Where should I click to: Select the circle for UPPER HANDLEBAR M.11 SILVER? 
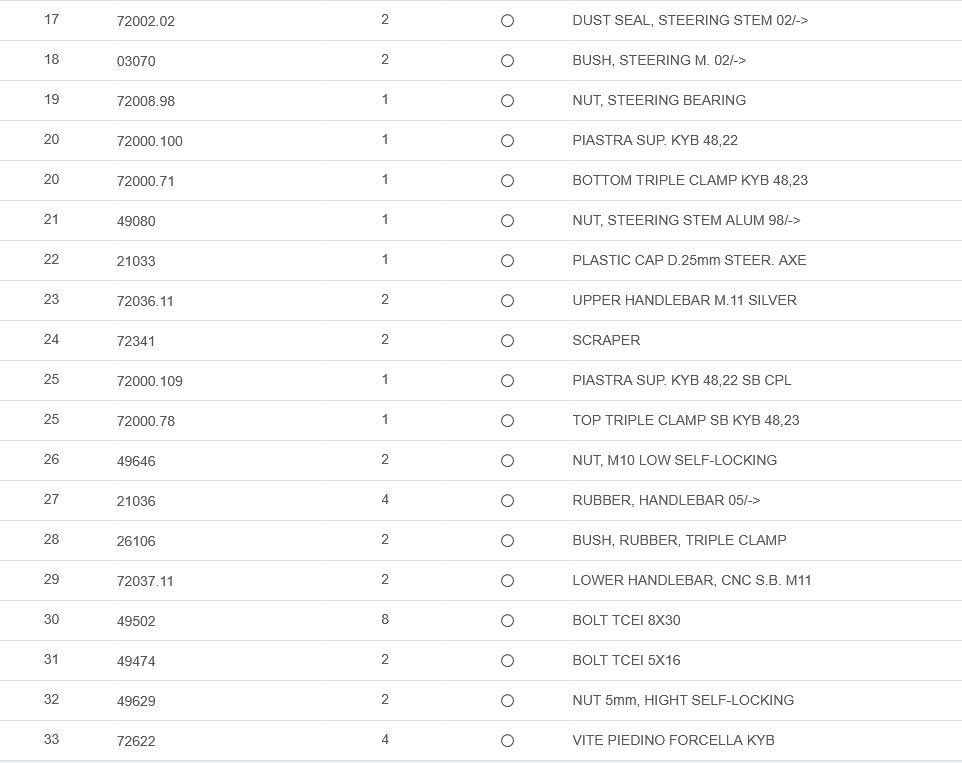(x=507, y=301)
